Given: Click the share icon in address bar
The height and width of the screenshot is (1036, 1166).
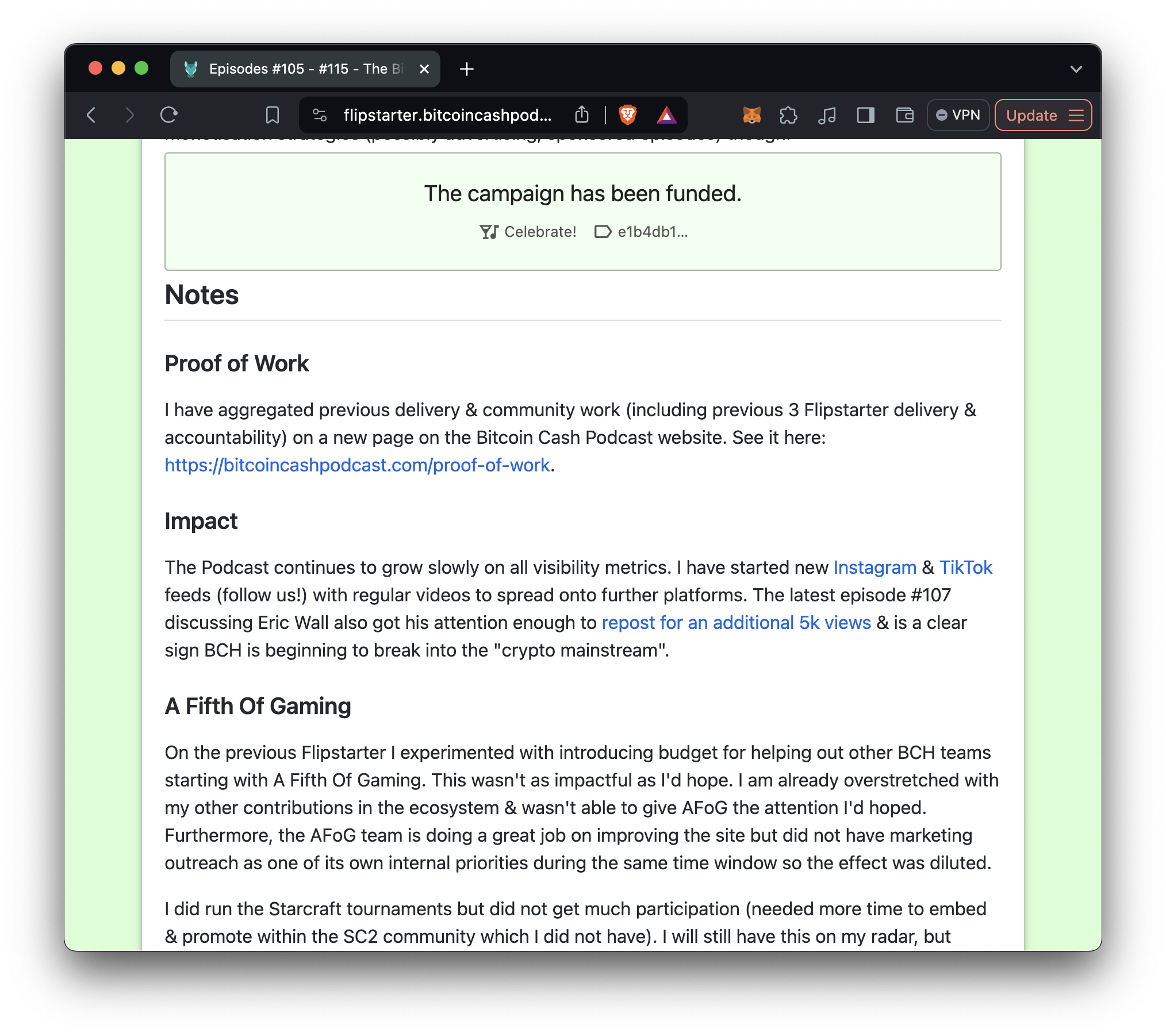Looking at the screenshot, I should (581, 115).
